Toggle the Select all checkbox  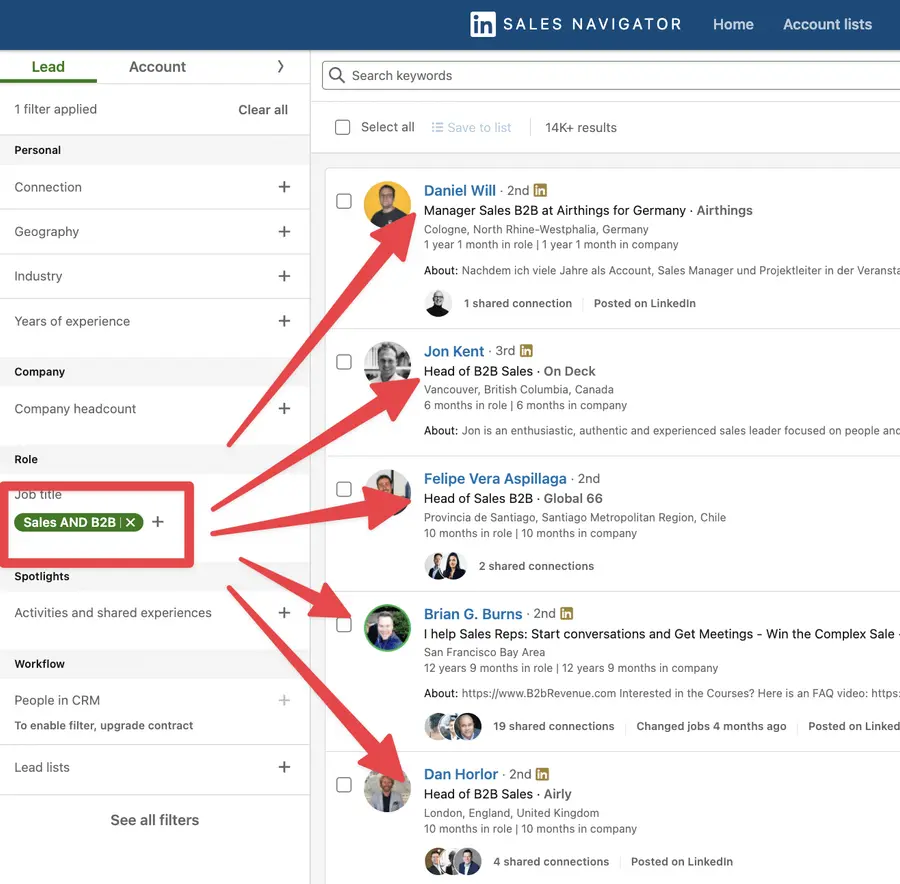(x=342, y=127)
